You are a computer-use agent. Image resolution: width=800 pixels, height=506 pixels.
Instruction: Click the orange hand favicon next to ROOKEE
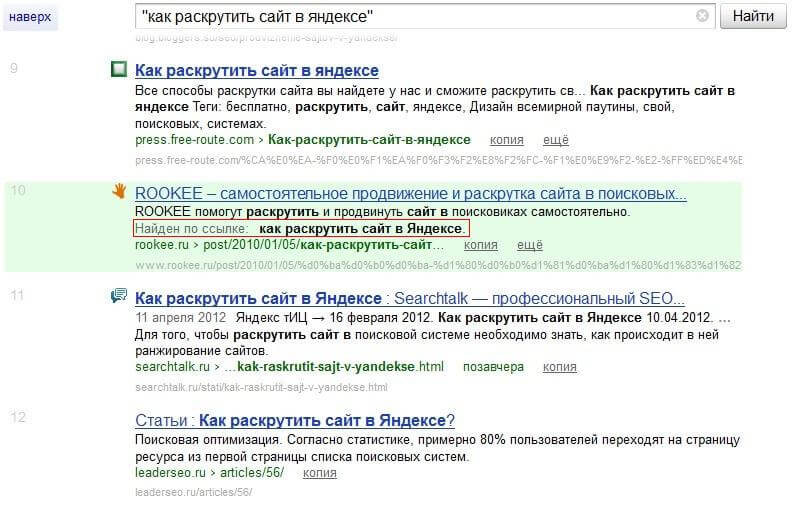click(119, 191)
